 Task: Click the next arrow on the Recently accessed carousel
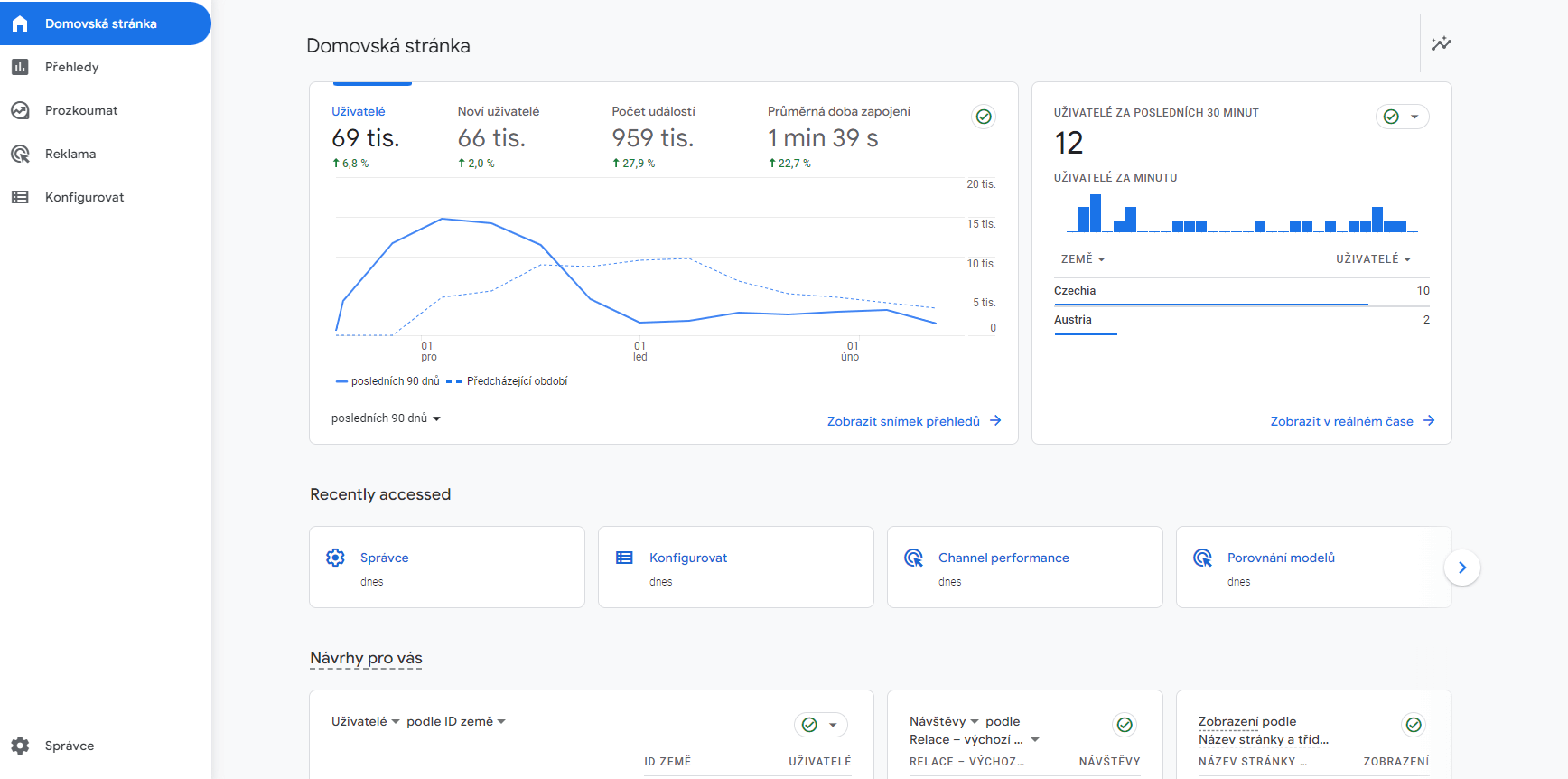(1461, 568)
